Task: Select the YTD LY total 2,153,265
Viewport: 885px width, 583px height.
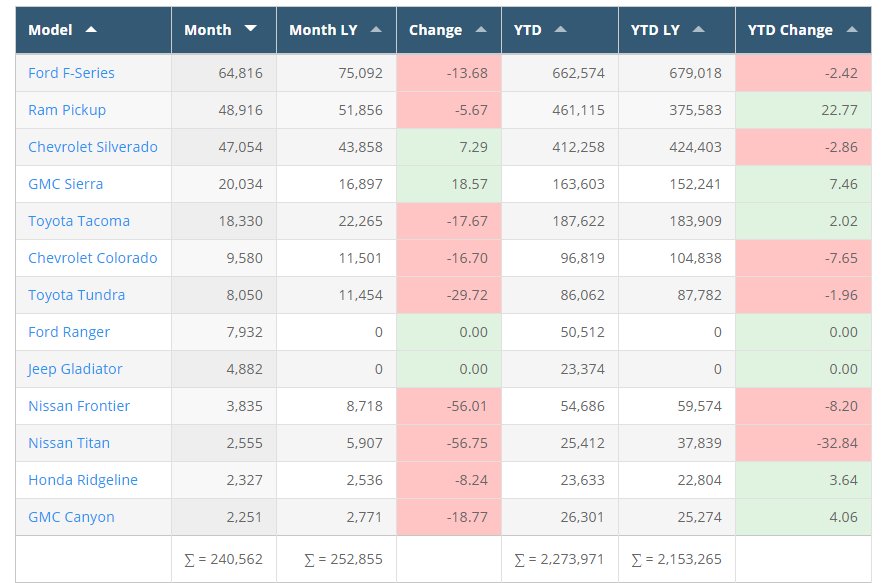Action: point(676,559)
